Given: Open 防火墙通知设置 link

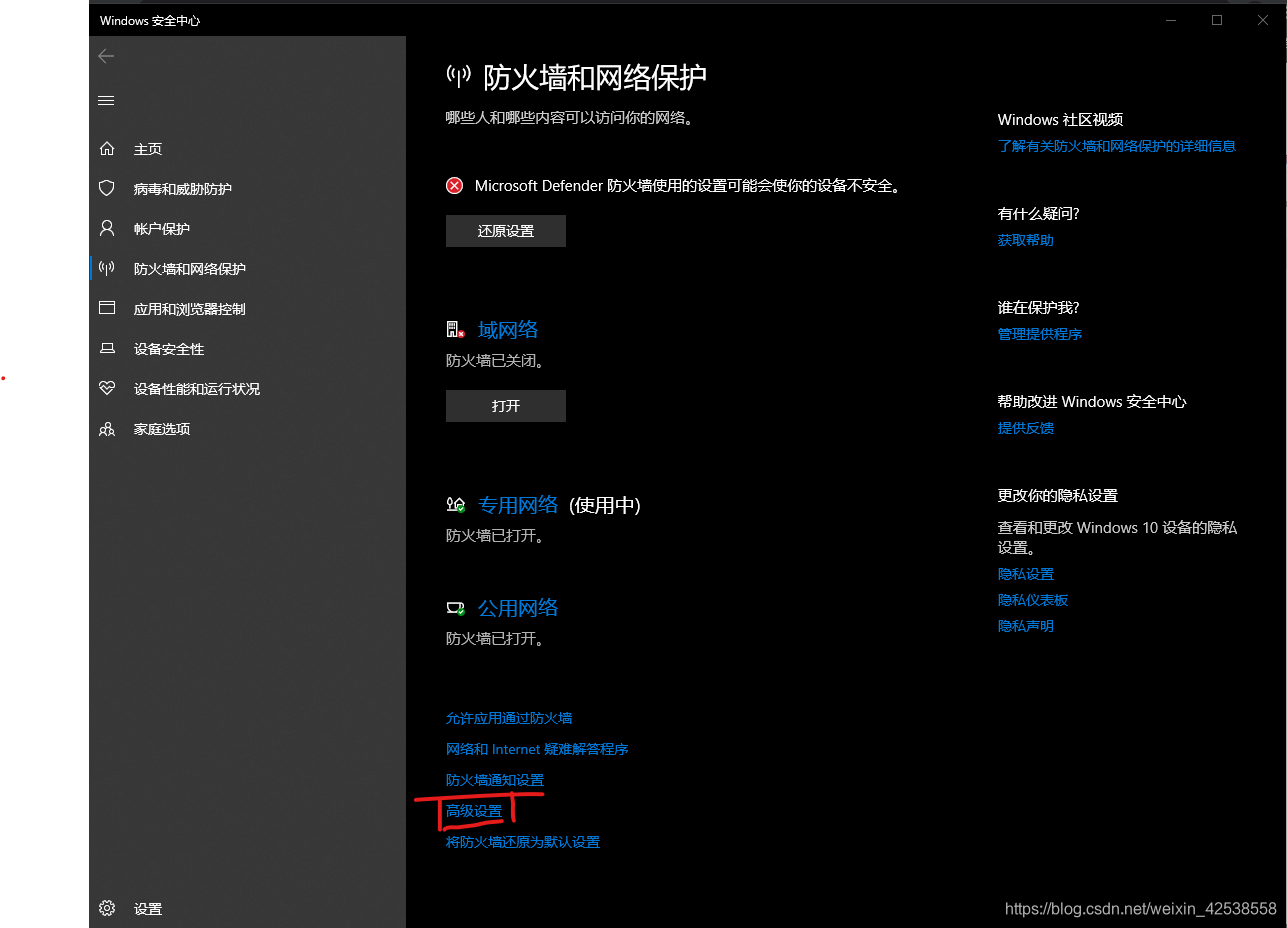Looking at the screenshot, I should pos(495,780).
